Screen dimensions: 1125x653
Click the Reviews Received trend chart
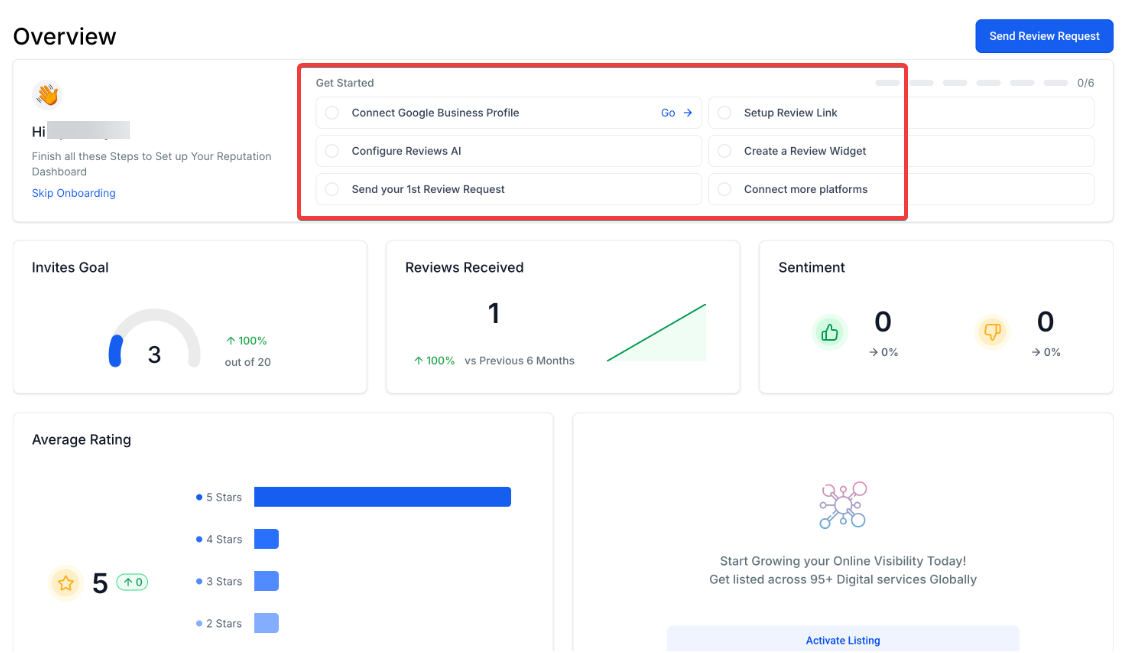click(x=656, y=332)
